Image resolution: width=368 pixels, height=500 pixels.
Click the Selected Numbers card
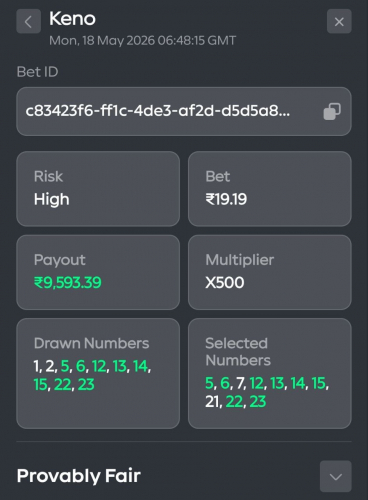tap(270, 373)
